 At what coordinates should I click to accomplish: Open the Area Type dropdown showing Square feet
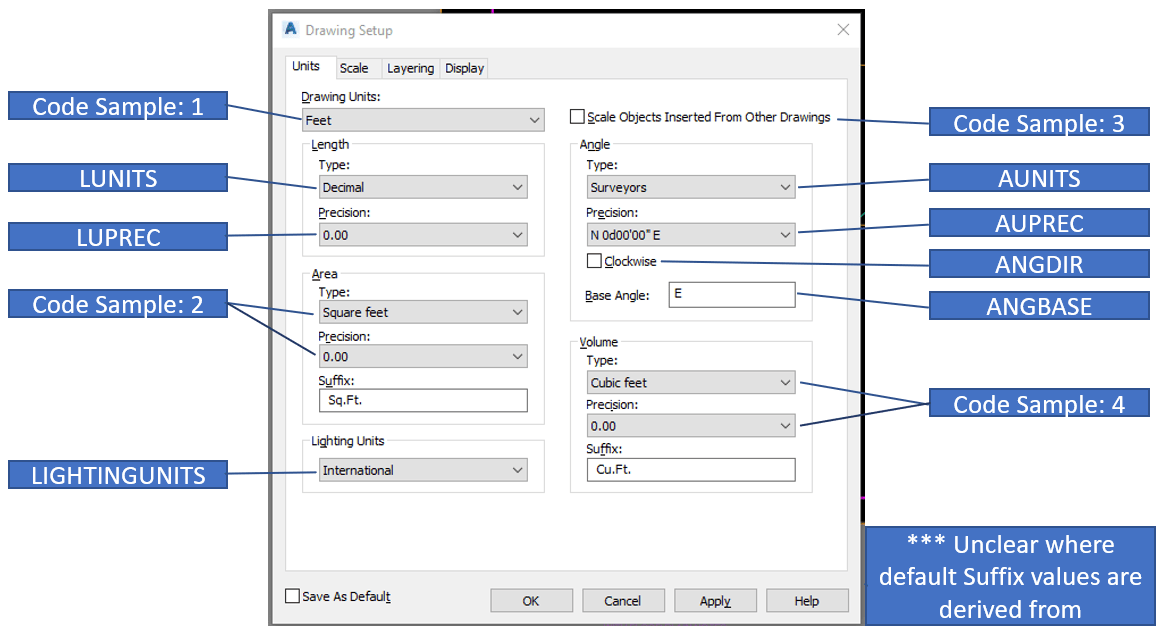pyautogui.click(x=422, y=312)
